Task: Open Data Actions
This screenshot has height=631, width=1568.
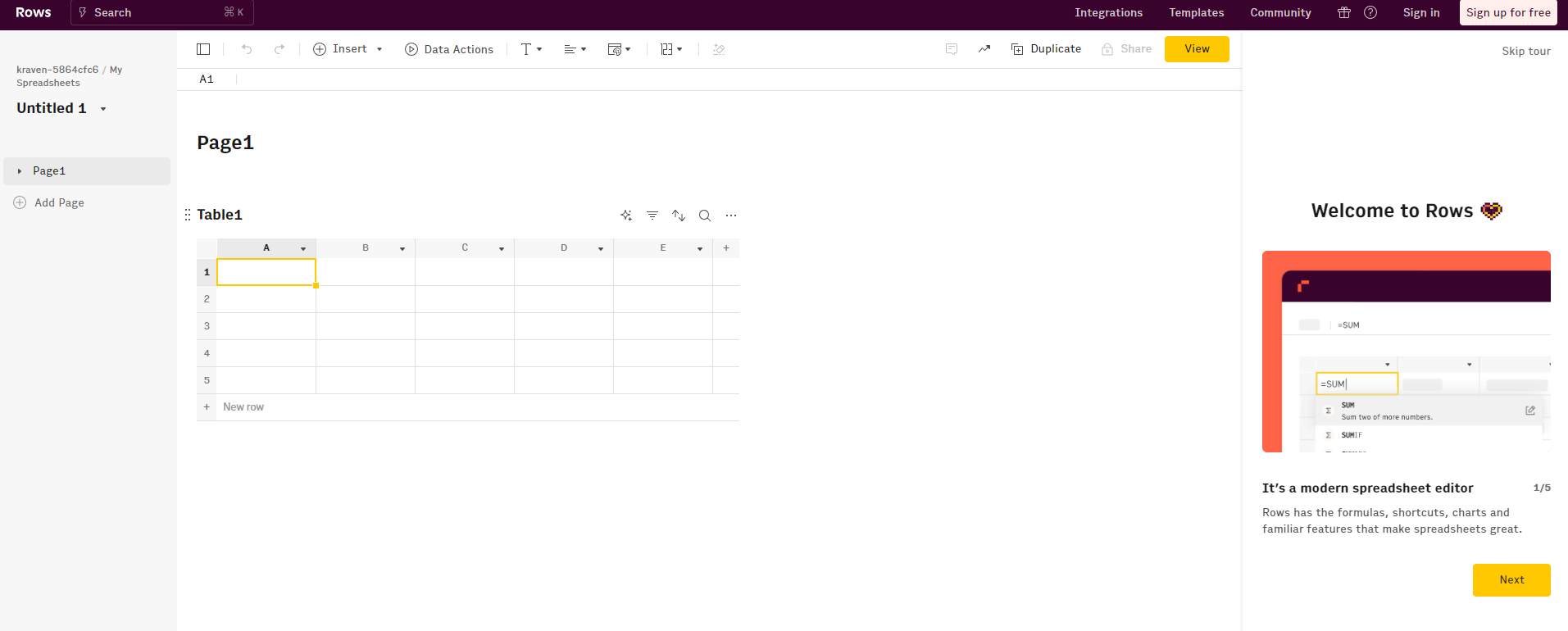Action: pos(449,49)
